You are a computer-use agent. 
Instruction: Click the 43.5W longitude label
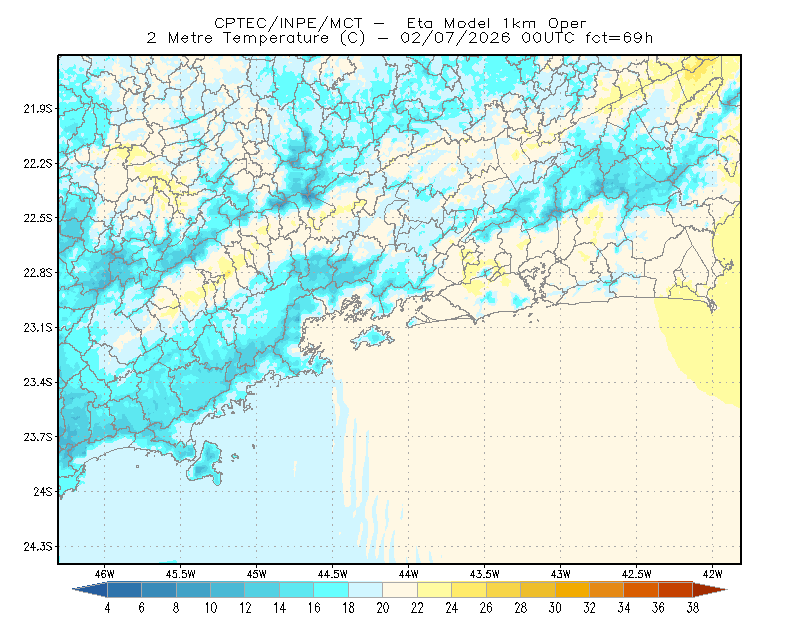484,574
